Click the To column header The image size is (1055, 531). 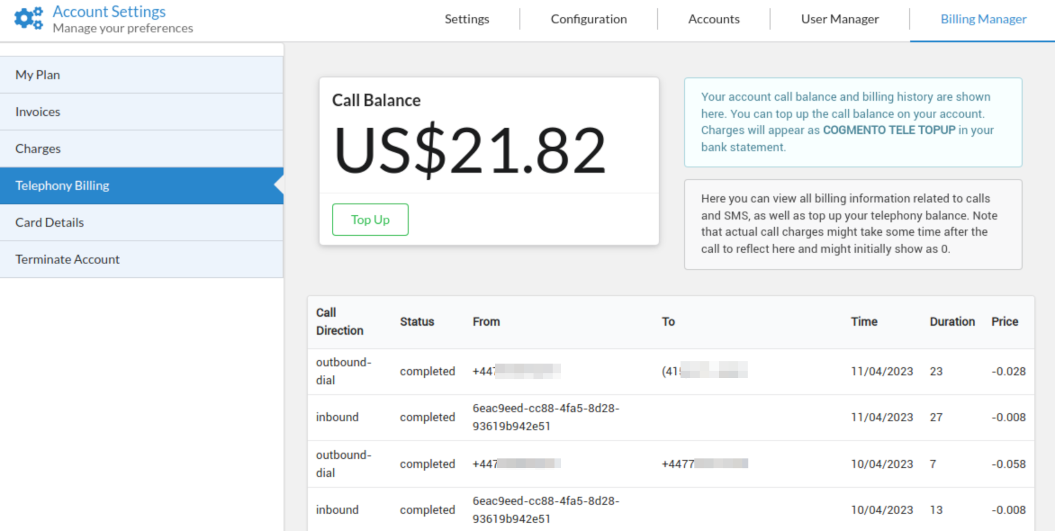point(668,322)
